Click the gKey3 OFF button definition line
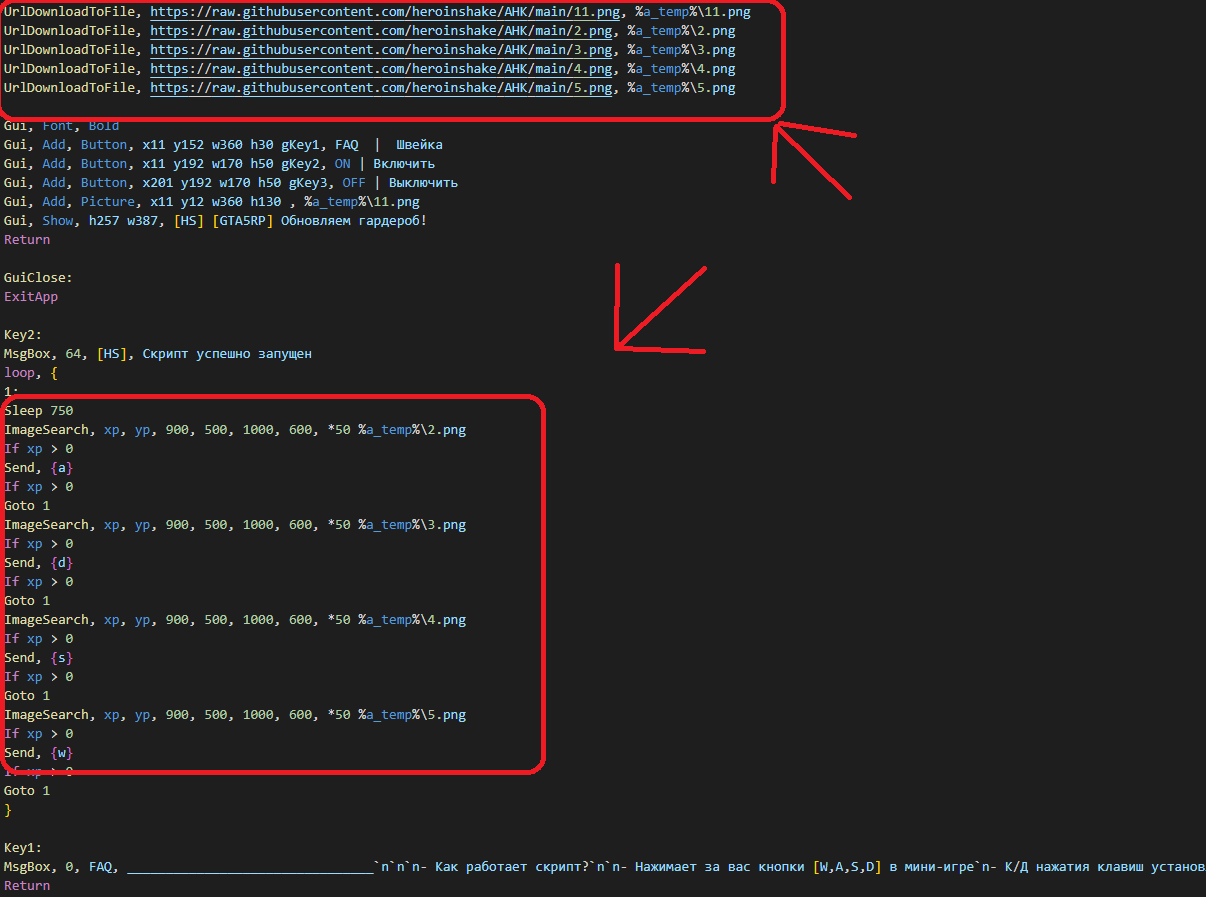Viewport: 1206px width, 897px height. point(230,183)
